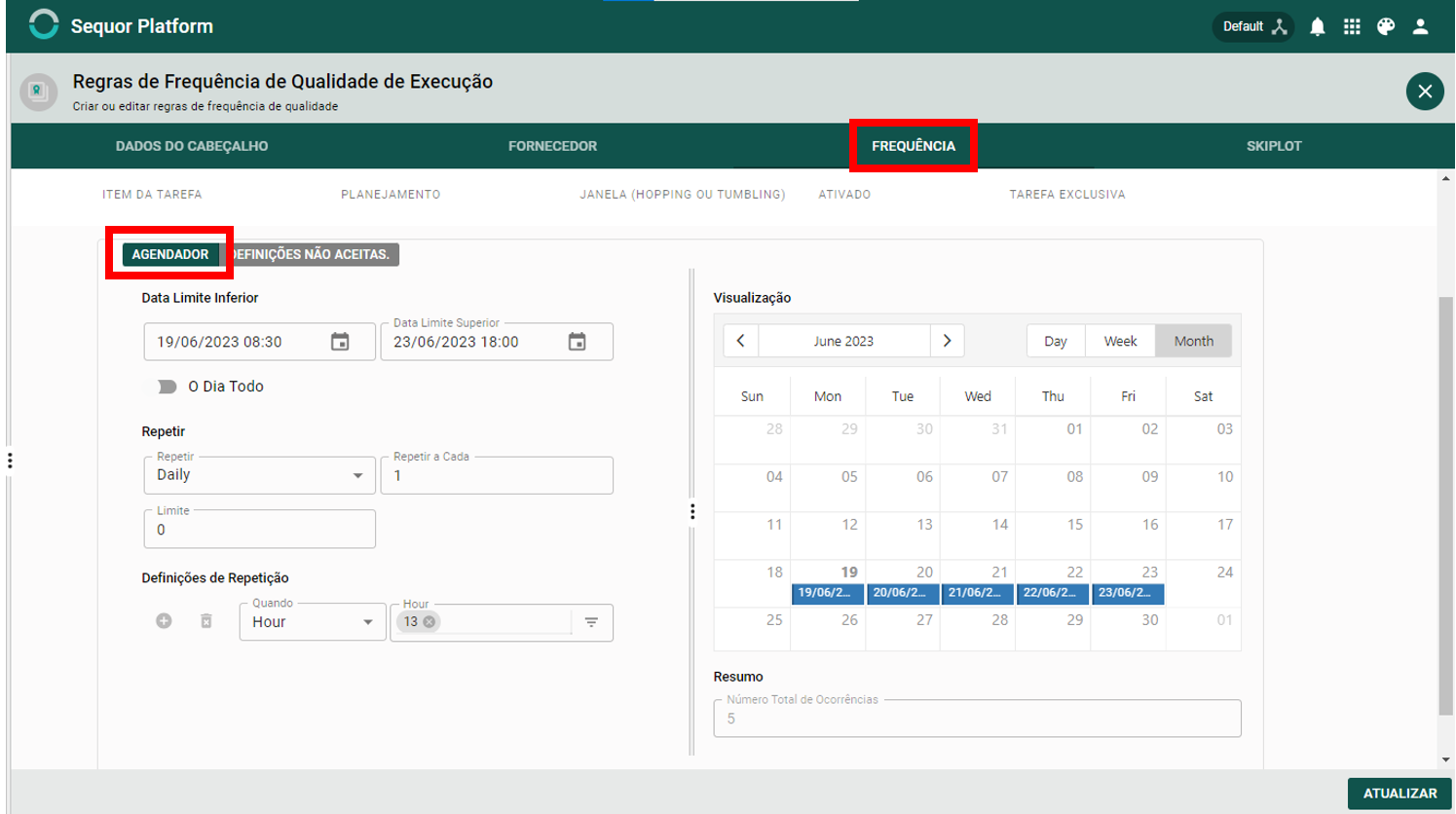The width and height of the screenshot is (1456, 814).
Task: Click the left sidebar handle dots
Action: 10,460
